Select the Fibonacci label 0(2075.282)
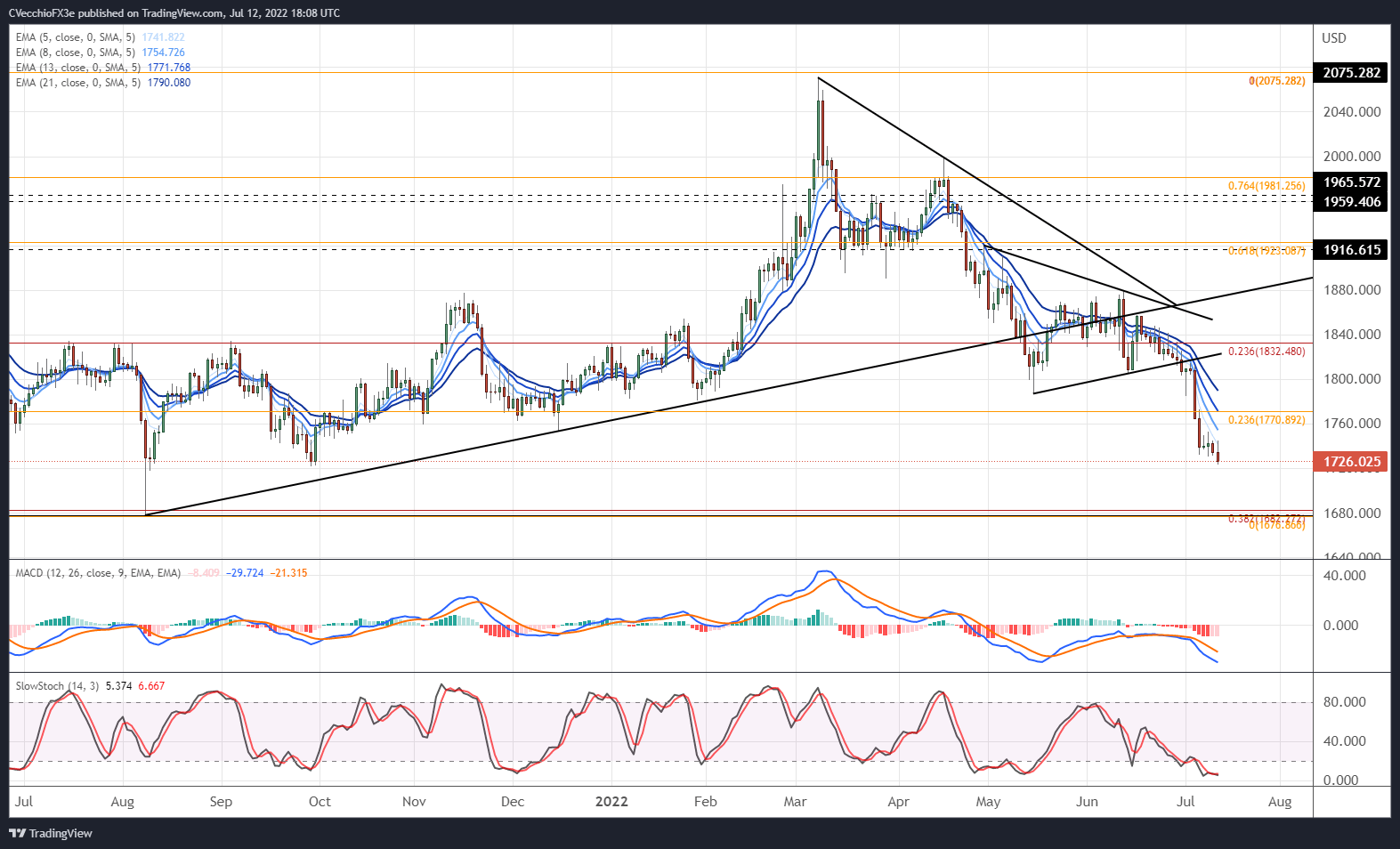The width and height of the screenshot is (1400, 849). coord(1276,81)
